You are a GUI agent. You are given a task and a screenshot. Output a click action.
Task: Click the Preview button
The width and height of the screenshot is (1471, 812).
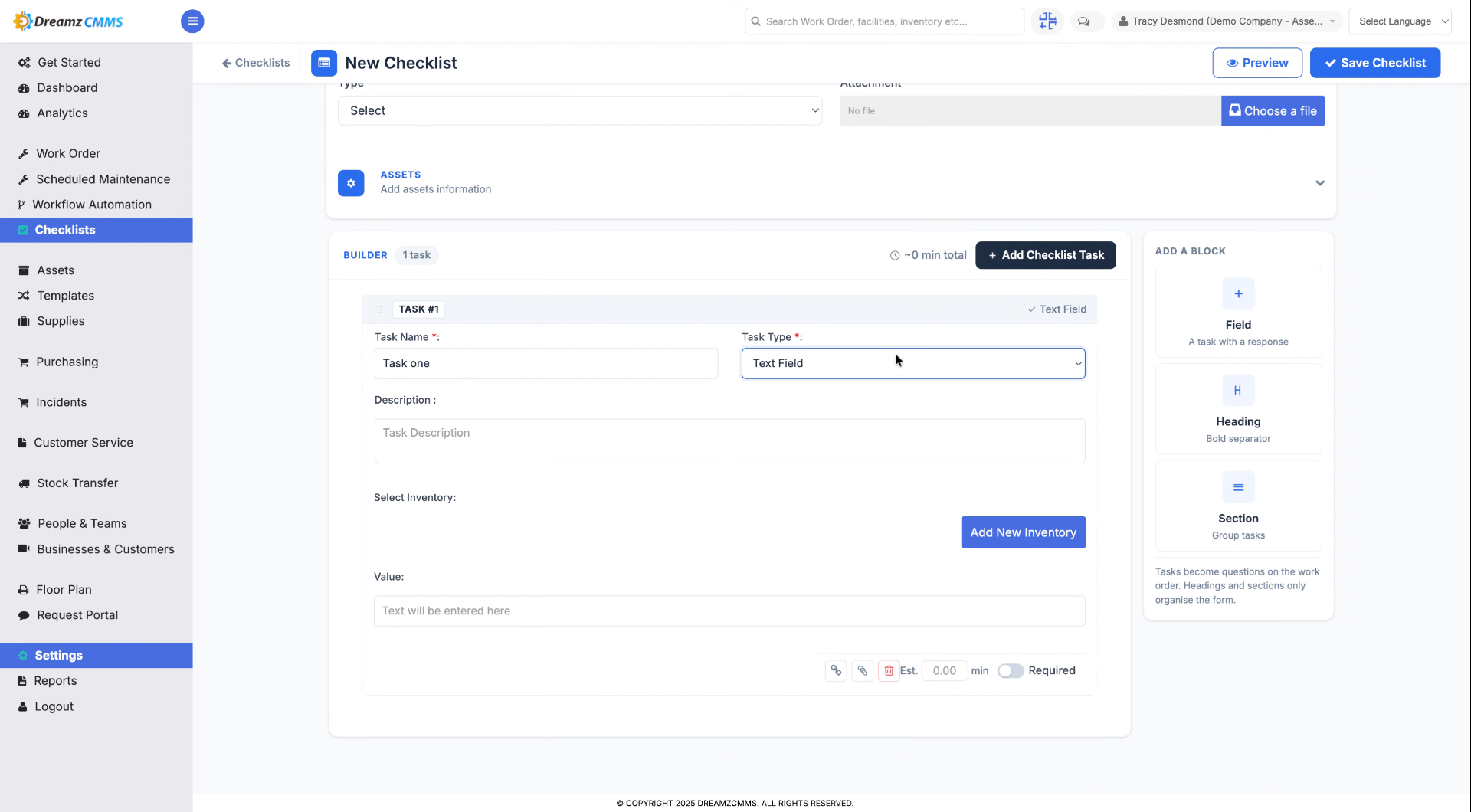1257,63
